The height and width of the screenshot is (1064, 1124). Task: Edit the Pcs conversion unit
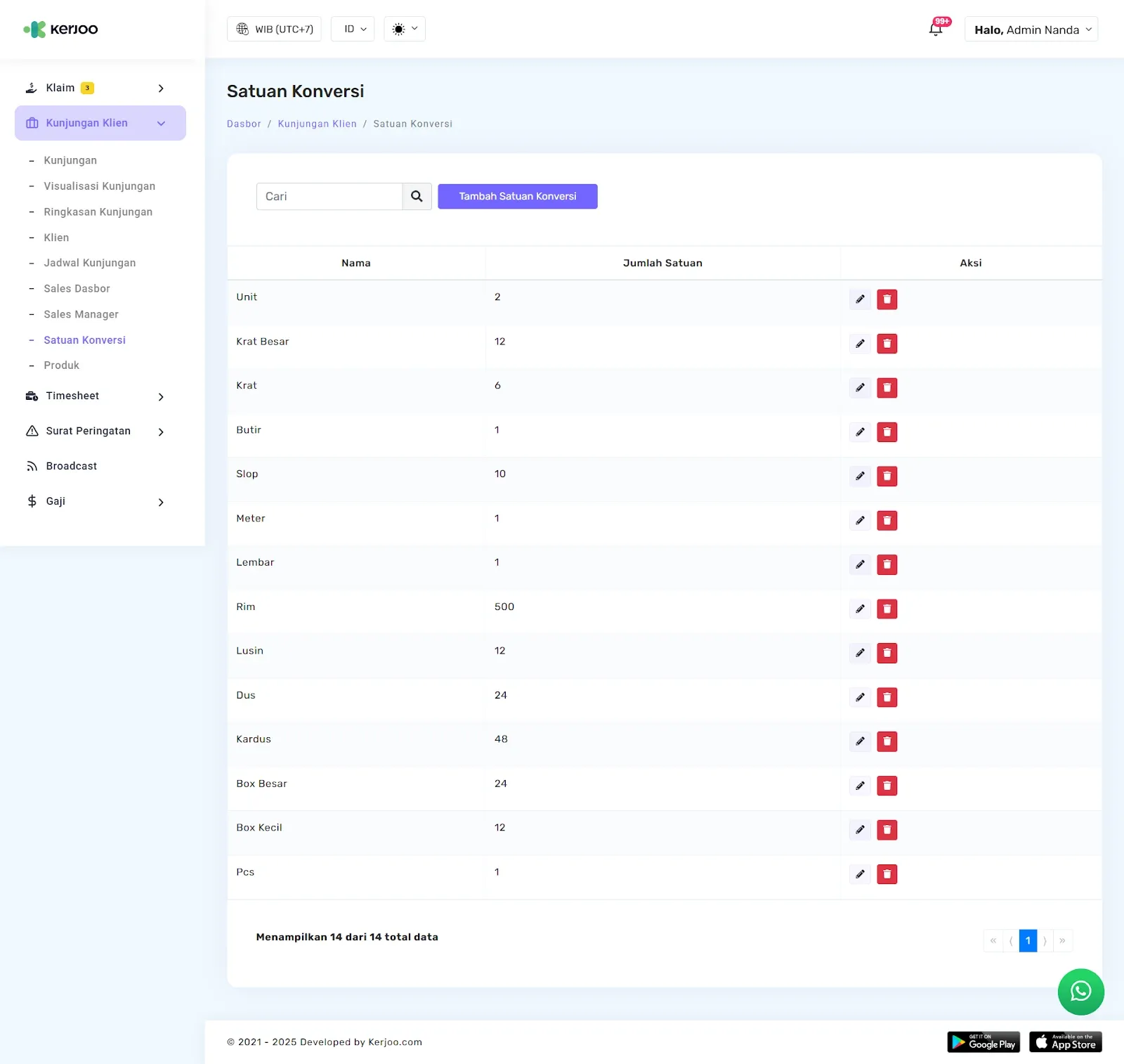pyautogui.click(x=860, y=874)
